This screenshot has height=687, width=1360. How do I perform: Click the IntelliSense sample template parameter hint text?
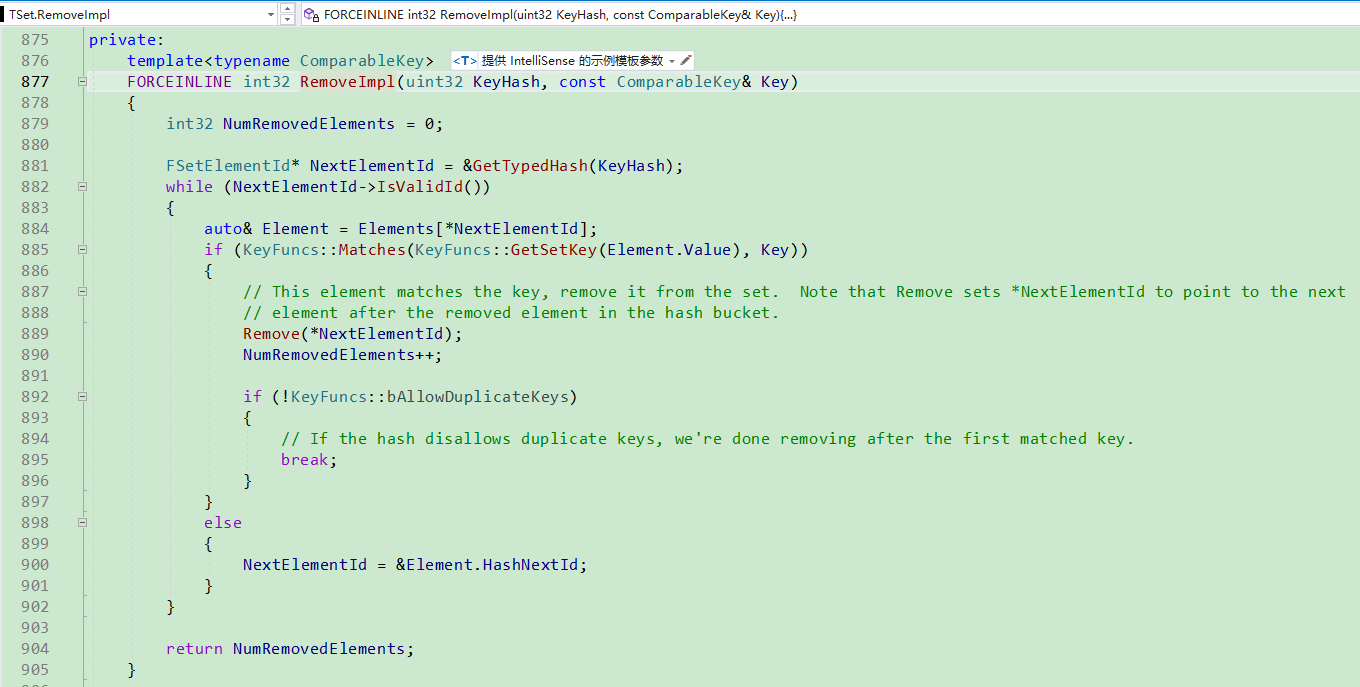[x=572, y=61]
